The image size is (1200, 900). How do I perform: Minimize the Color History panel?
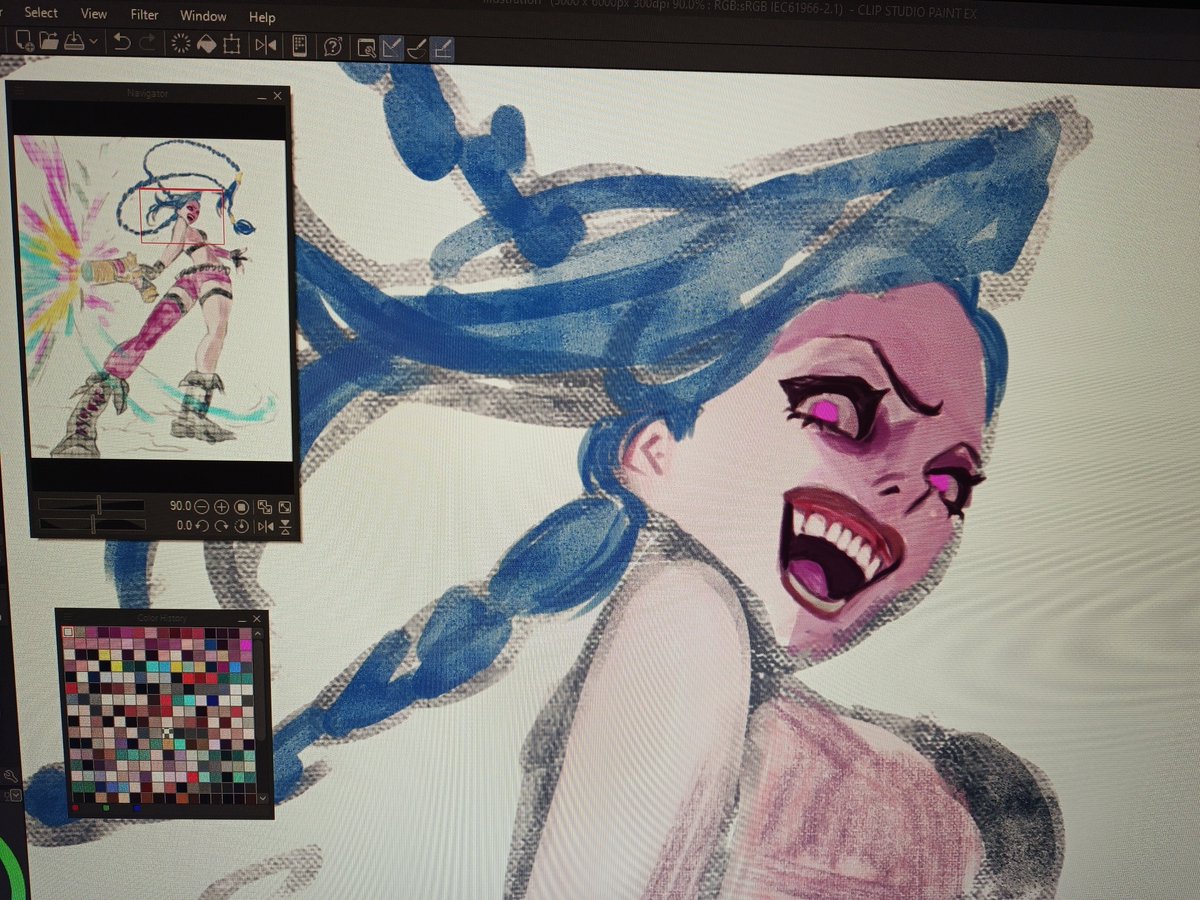(242, 620)
